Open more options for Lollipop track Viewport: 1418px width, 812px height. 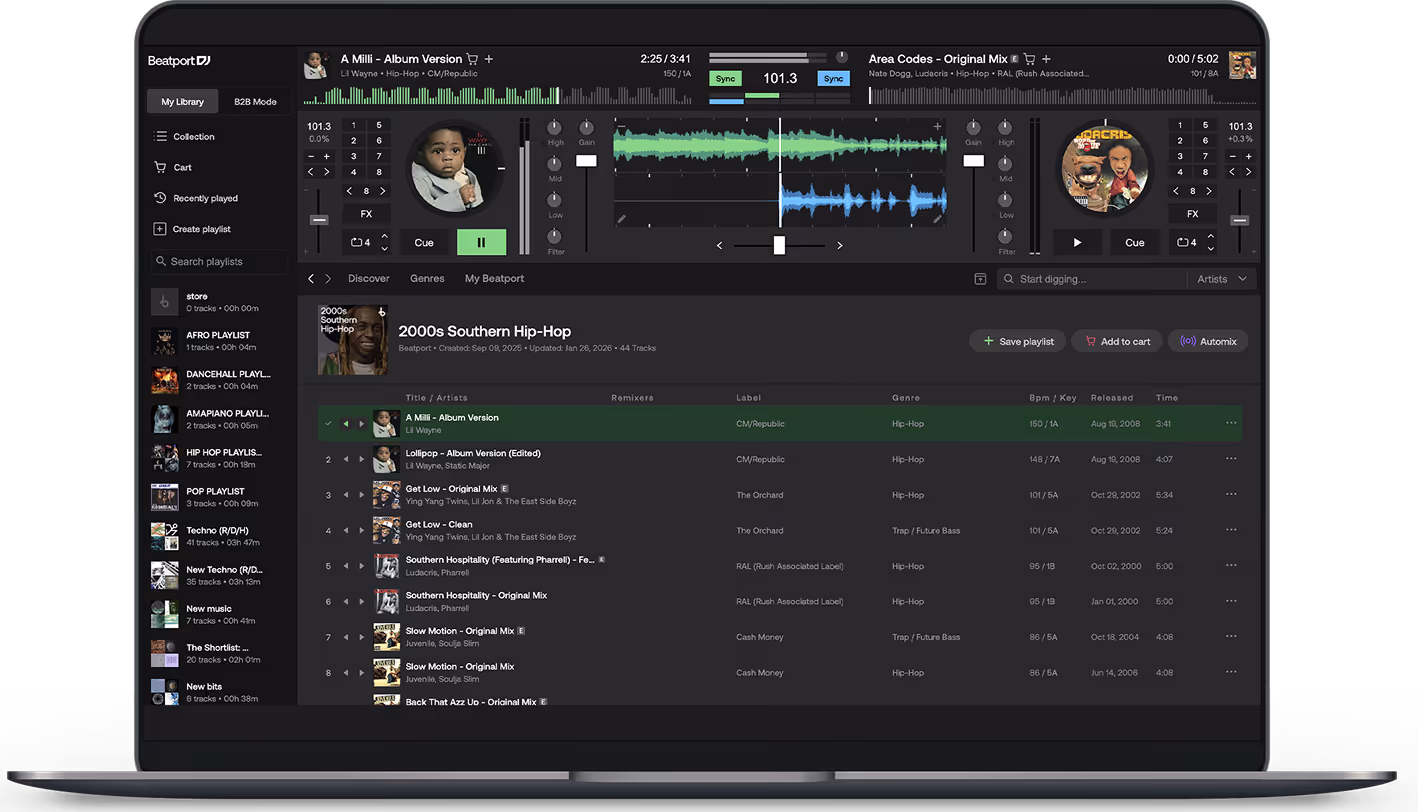click(x=1231, y=459)
